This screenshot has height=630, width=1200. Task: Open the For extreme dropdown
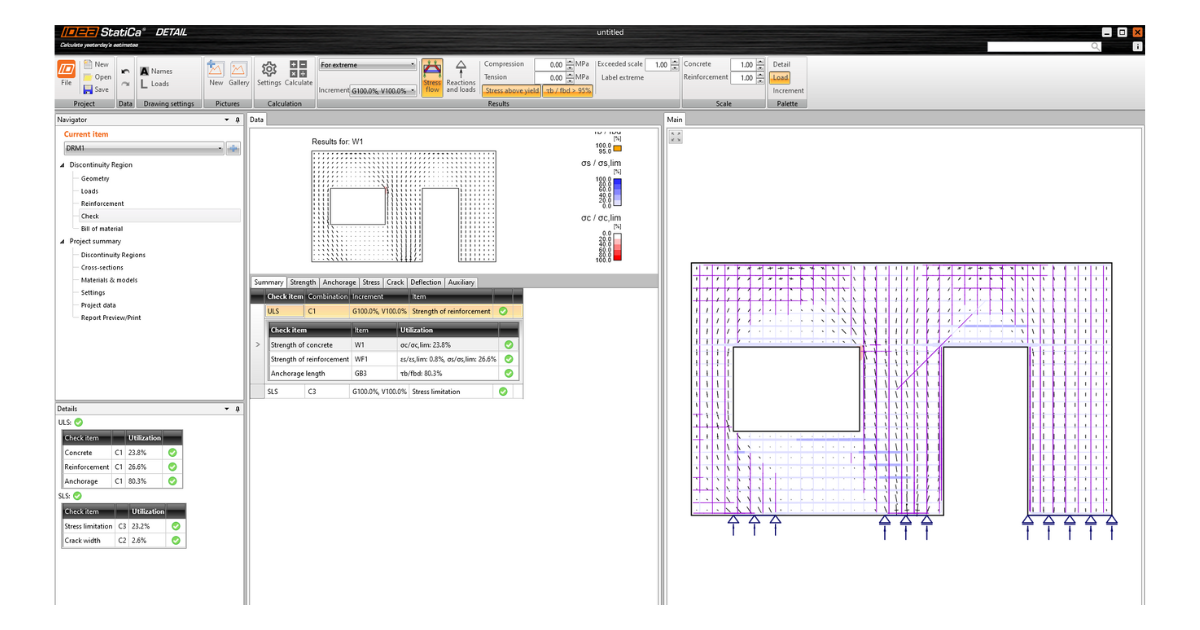(367, 65)
